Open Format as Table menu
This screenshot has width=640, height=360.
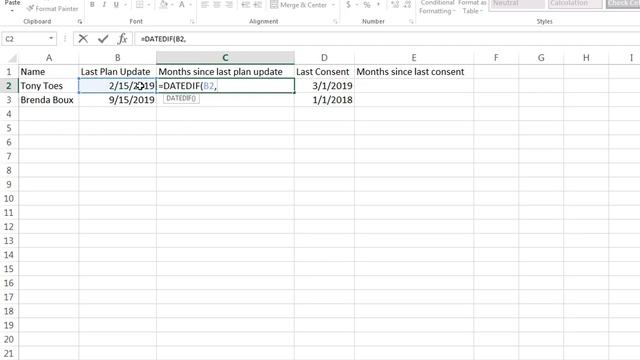point(472,7)
